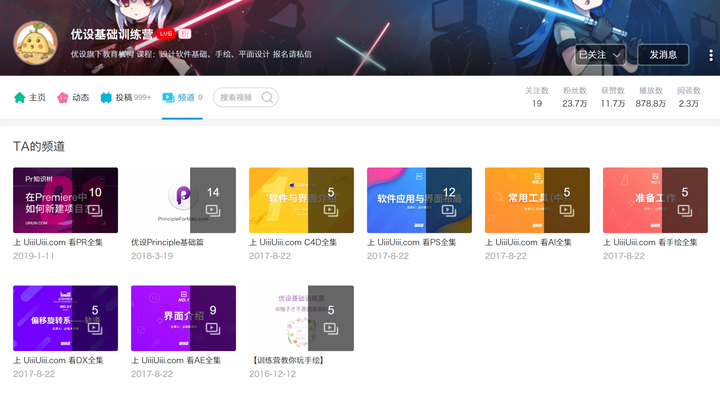Click the 频道 channel icon
Screen dimensions: 720x395
click(168, 97)
